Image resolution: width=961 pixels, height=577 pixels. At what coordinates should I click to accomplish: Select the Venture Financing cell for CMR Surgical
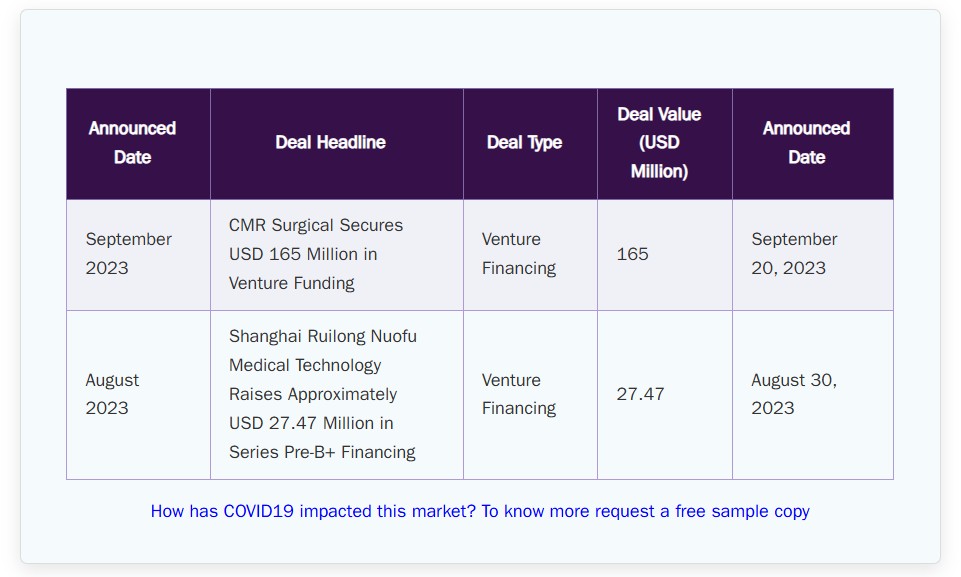[530, 255]
